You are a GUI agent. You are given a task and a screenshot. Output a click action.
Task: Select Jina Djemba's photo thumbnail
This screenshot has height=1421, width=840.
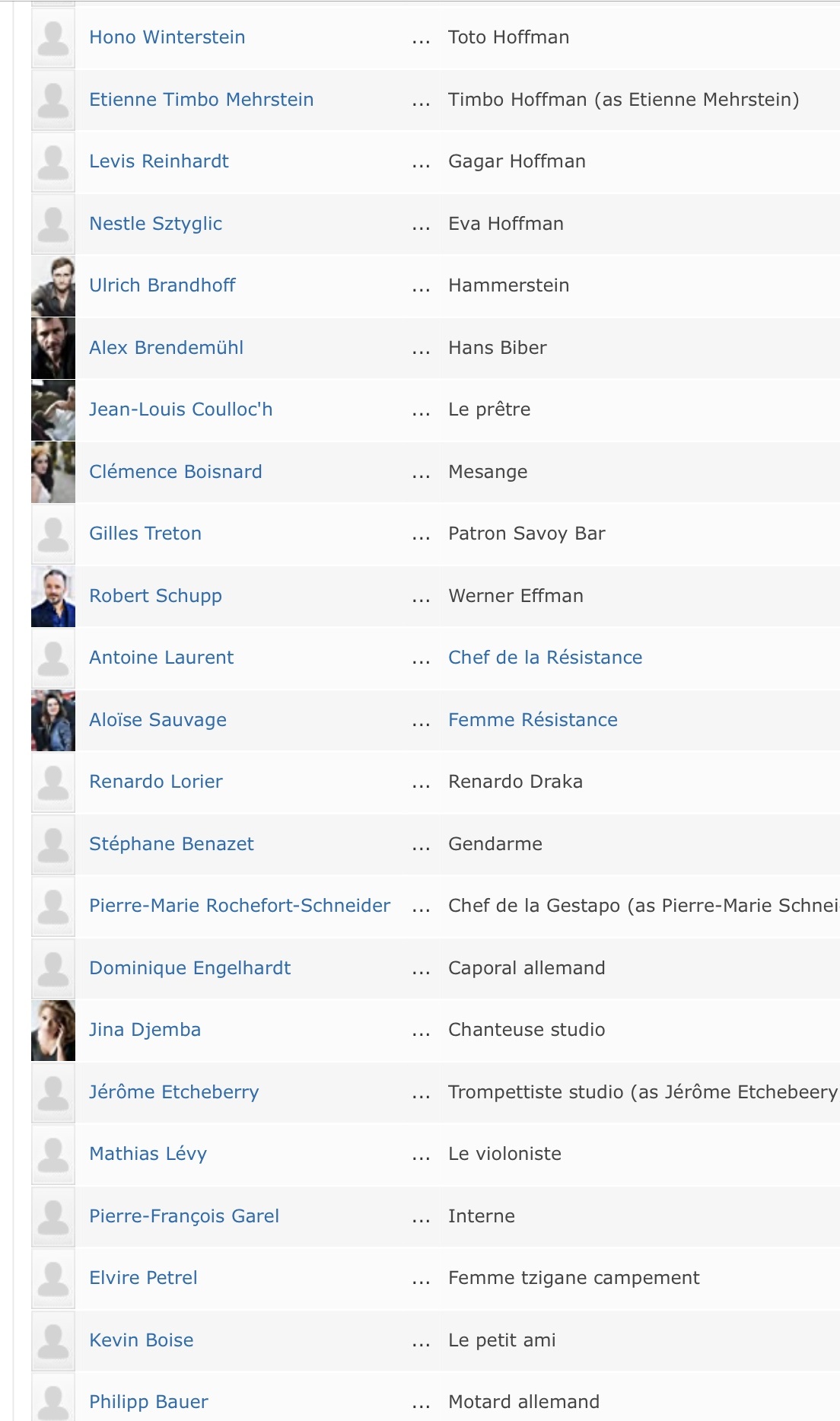coord(53,1031)
